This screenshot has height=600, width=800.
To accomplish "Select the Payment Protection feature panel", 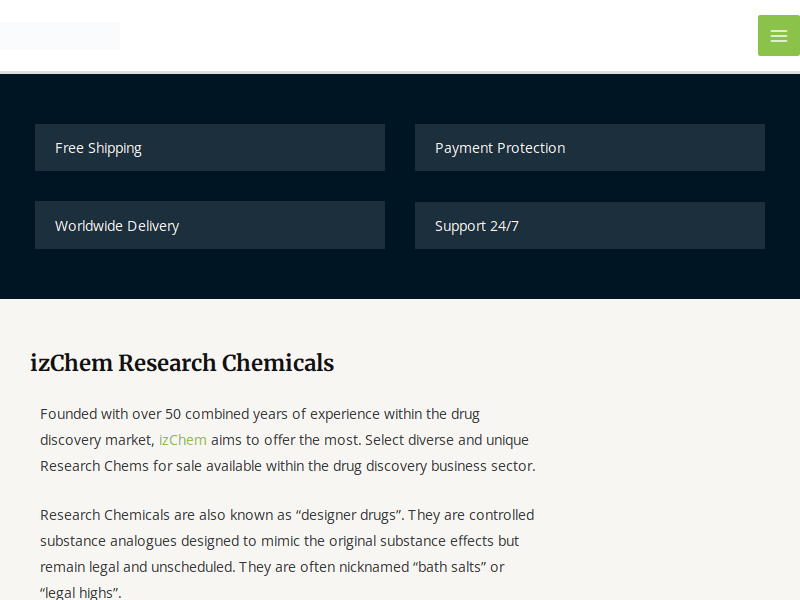I will 589,147.
